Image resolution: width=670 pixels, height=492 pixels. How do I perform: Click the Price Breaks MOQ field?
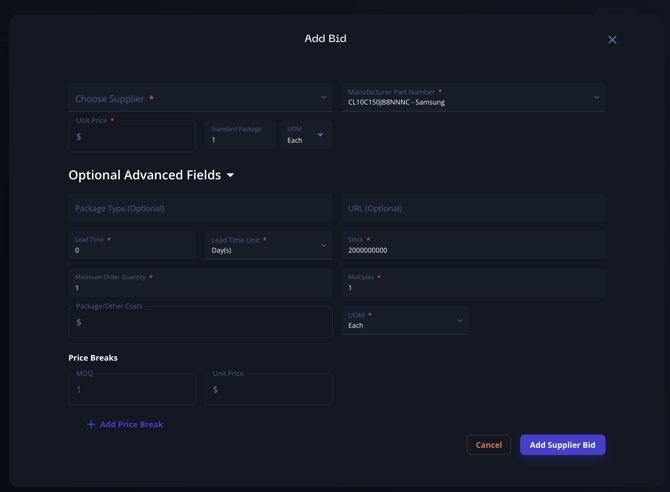(132, 389)
